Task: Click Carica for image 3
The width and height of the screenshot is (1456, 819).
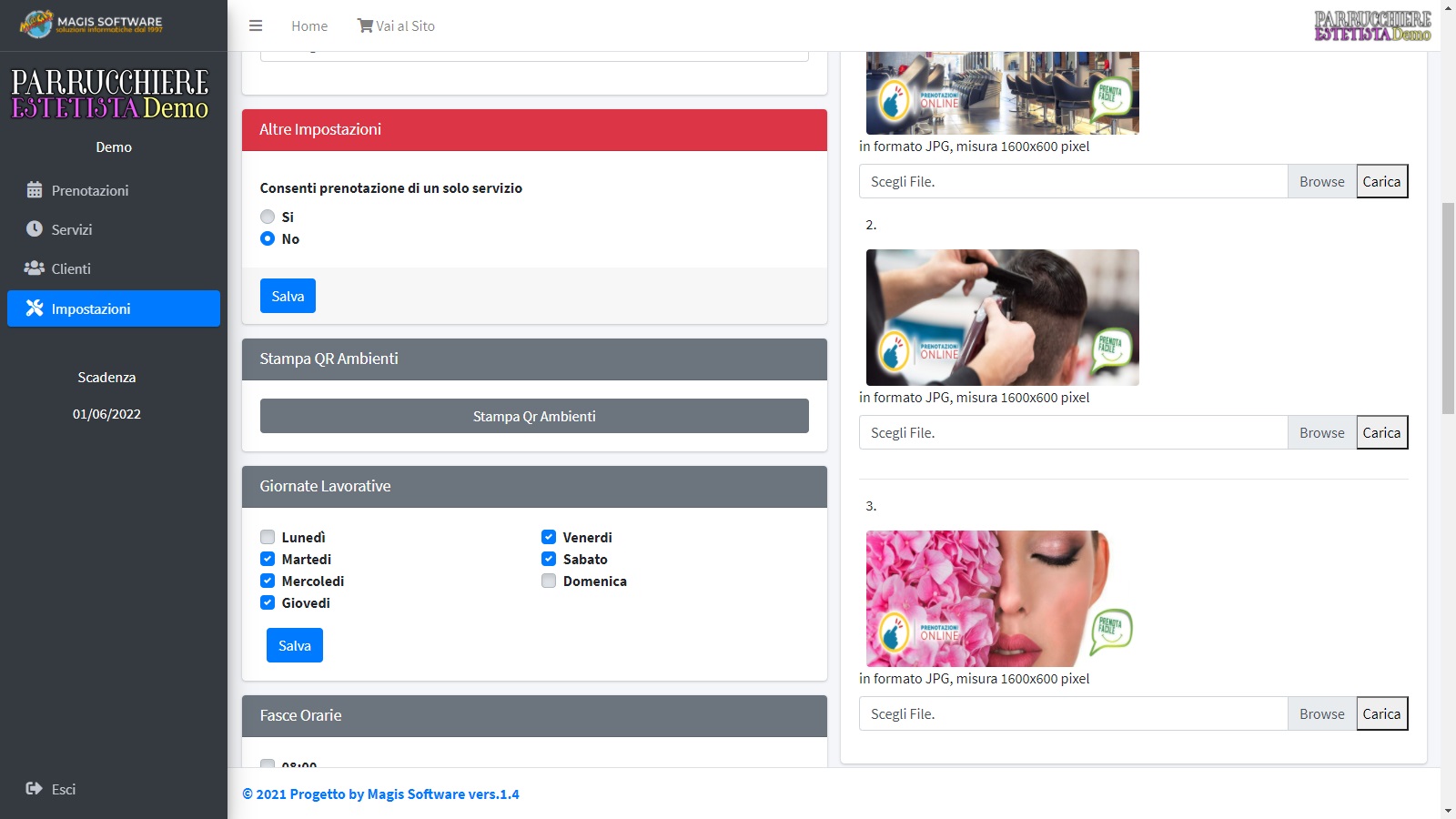Action: [1381, 713]
